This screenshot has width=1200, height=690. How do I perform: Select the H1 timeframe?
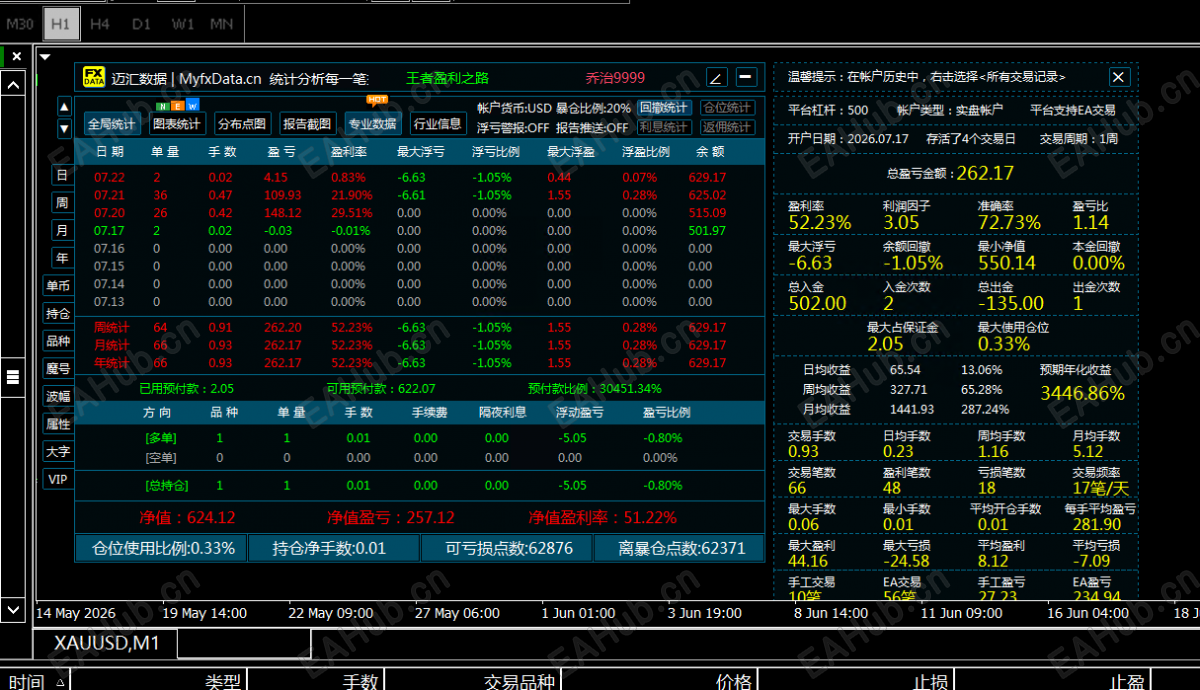61,22
